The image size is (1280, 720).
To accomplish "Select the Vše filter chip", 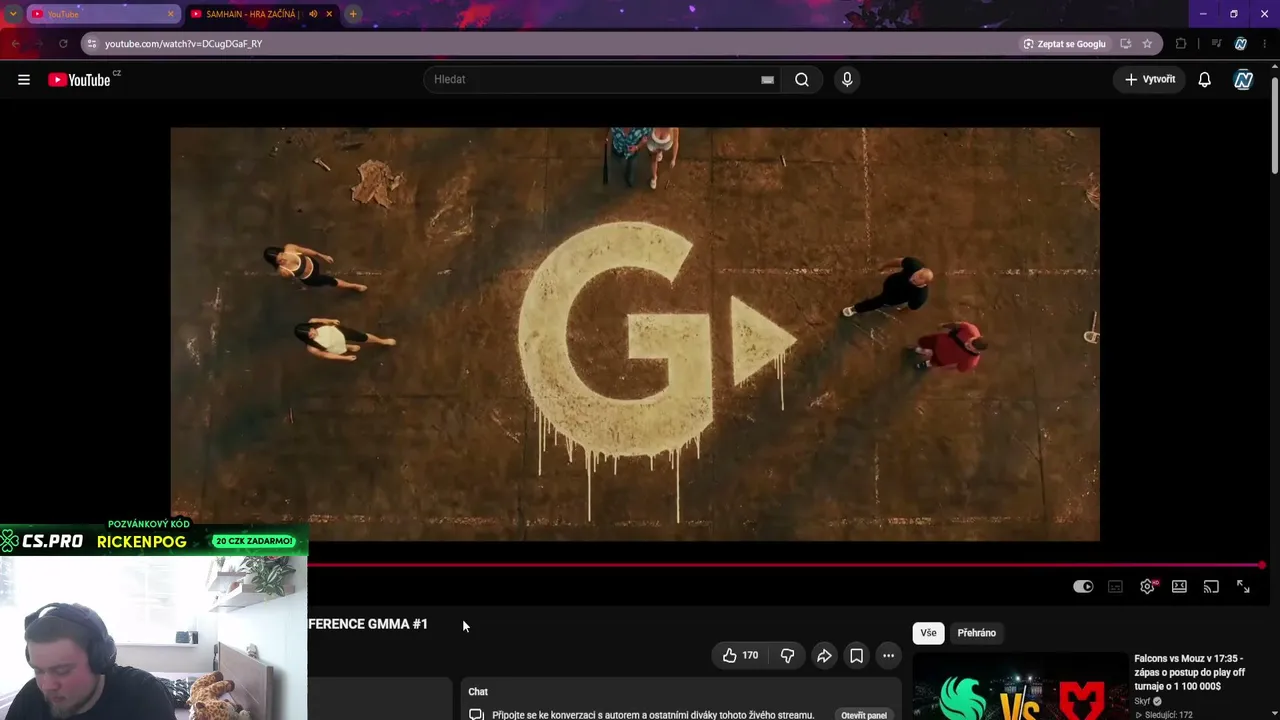I will 928,633.
